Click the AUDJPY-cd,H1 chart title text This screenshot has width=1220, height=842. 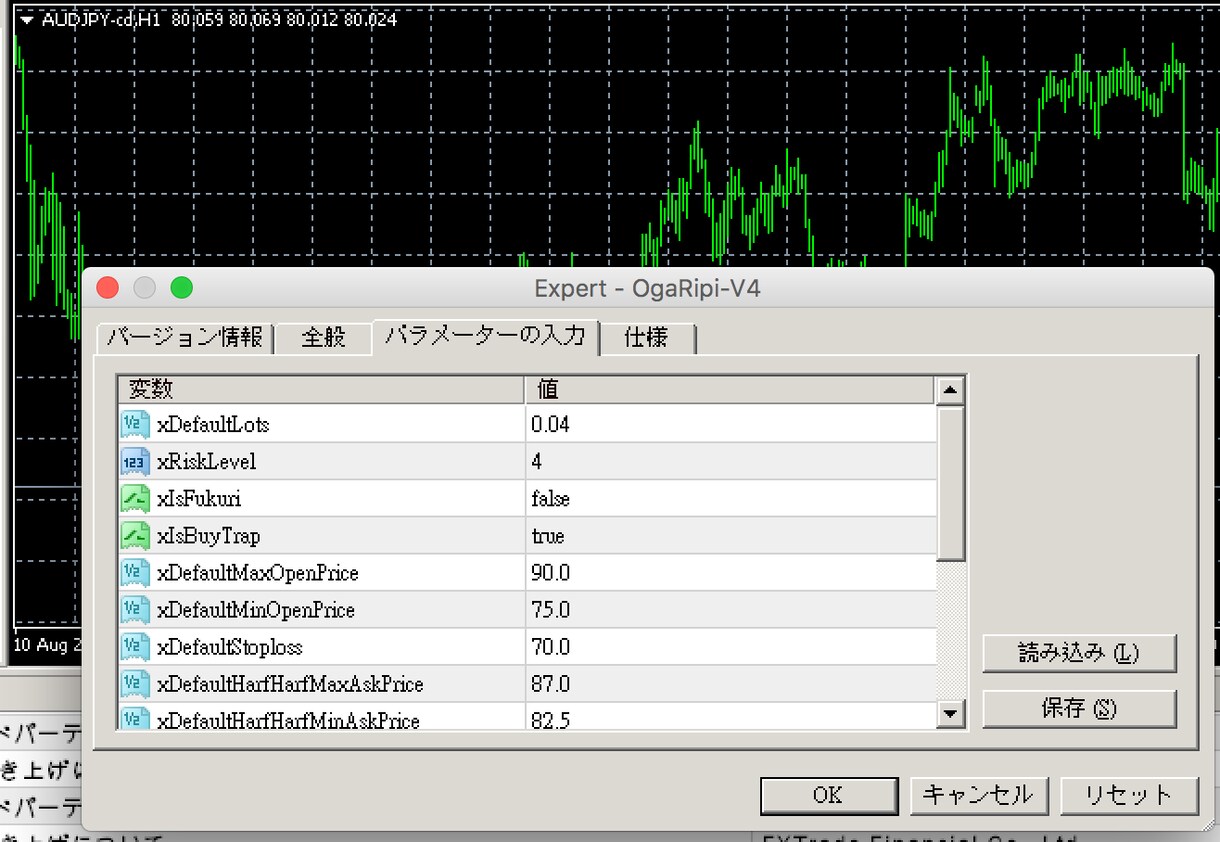(103, 20)
